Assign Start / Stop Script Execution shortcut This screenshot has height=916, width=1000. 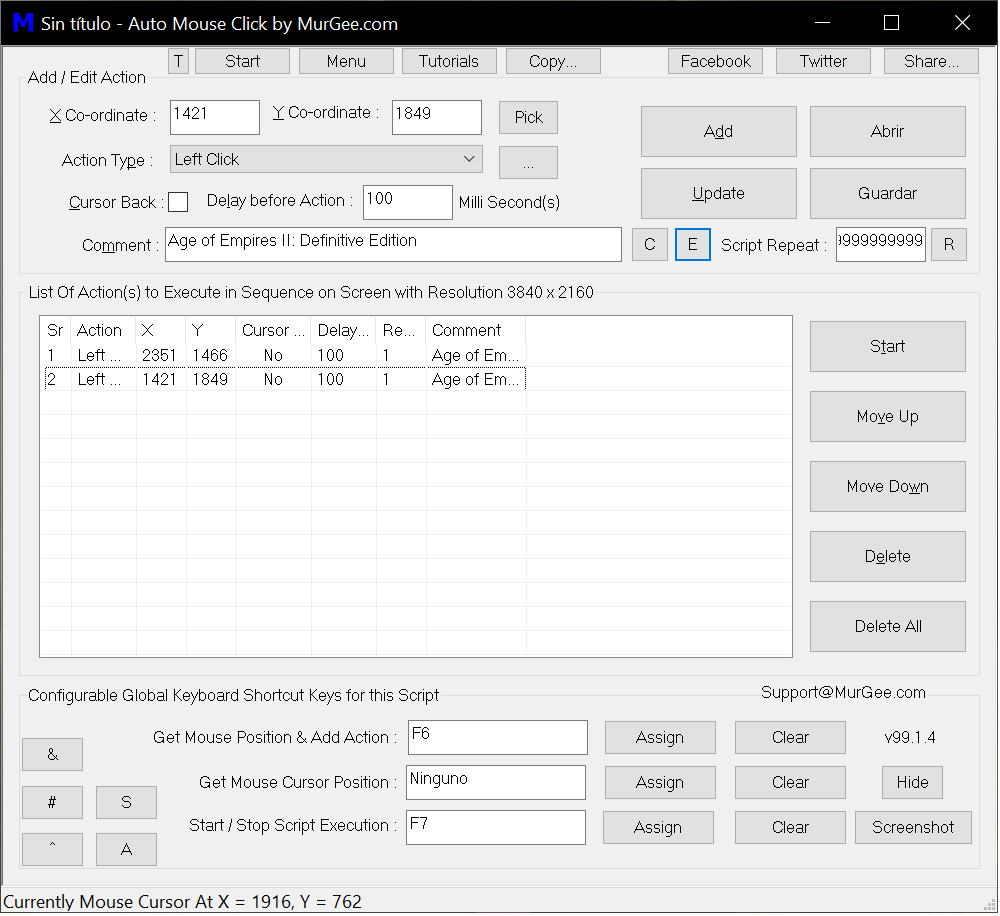coord(658,828)
